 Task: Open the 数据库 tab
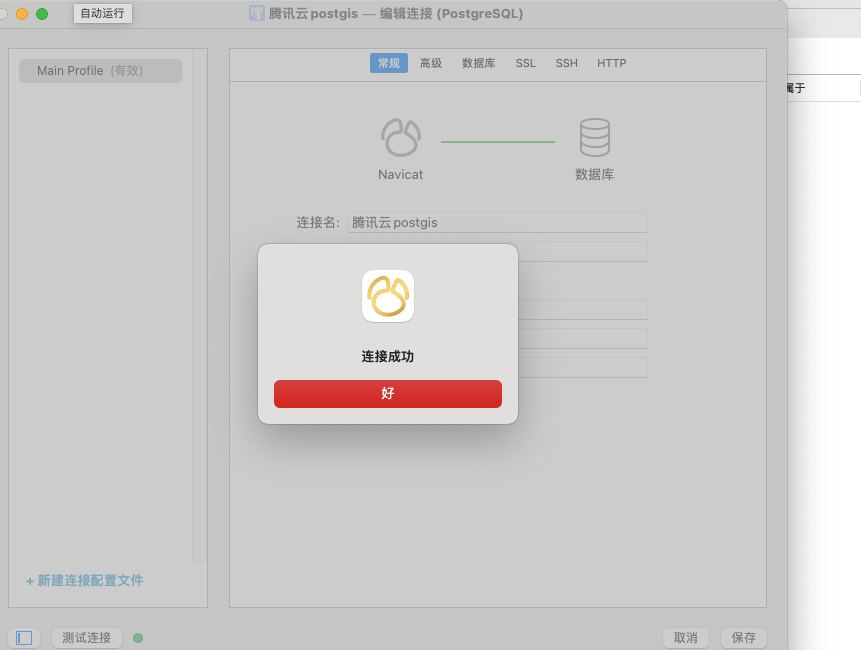pos(479,63)
